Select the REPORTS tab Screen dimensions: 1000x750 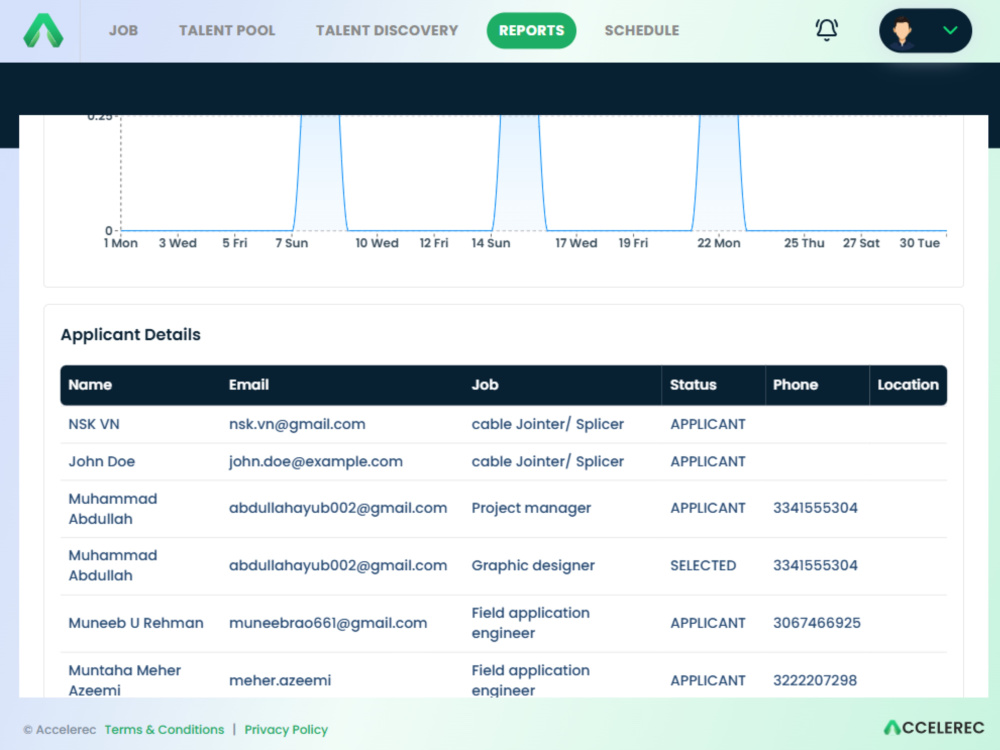coord(531,30)
